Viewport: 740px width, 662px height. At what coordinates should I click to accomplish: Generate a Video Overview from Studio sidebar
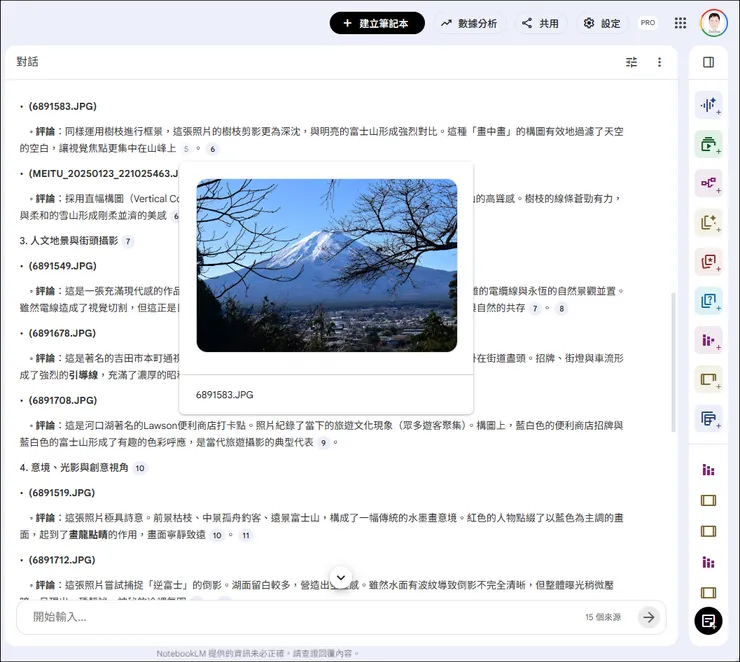tap(708, 144)
